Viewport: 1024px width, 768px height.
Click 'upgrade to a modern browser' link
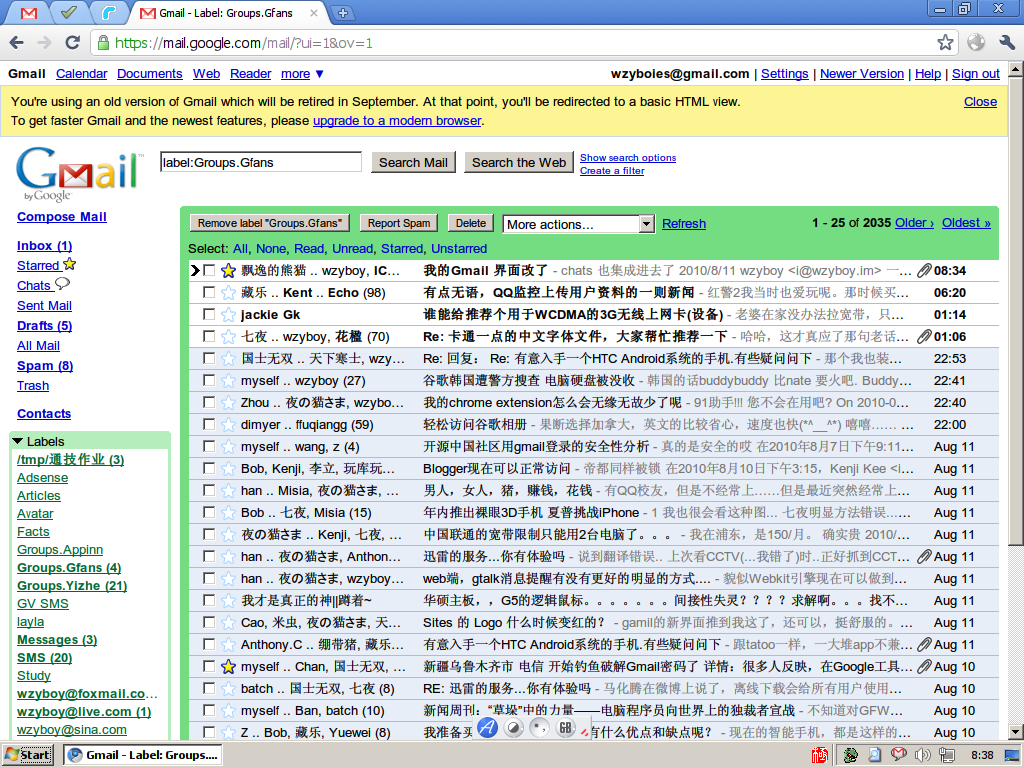[x=397, y=121]
